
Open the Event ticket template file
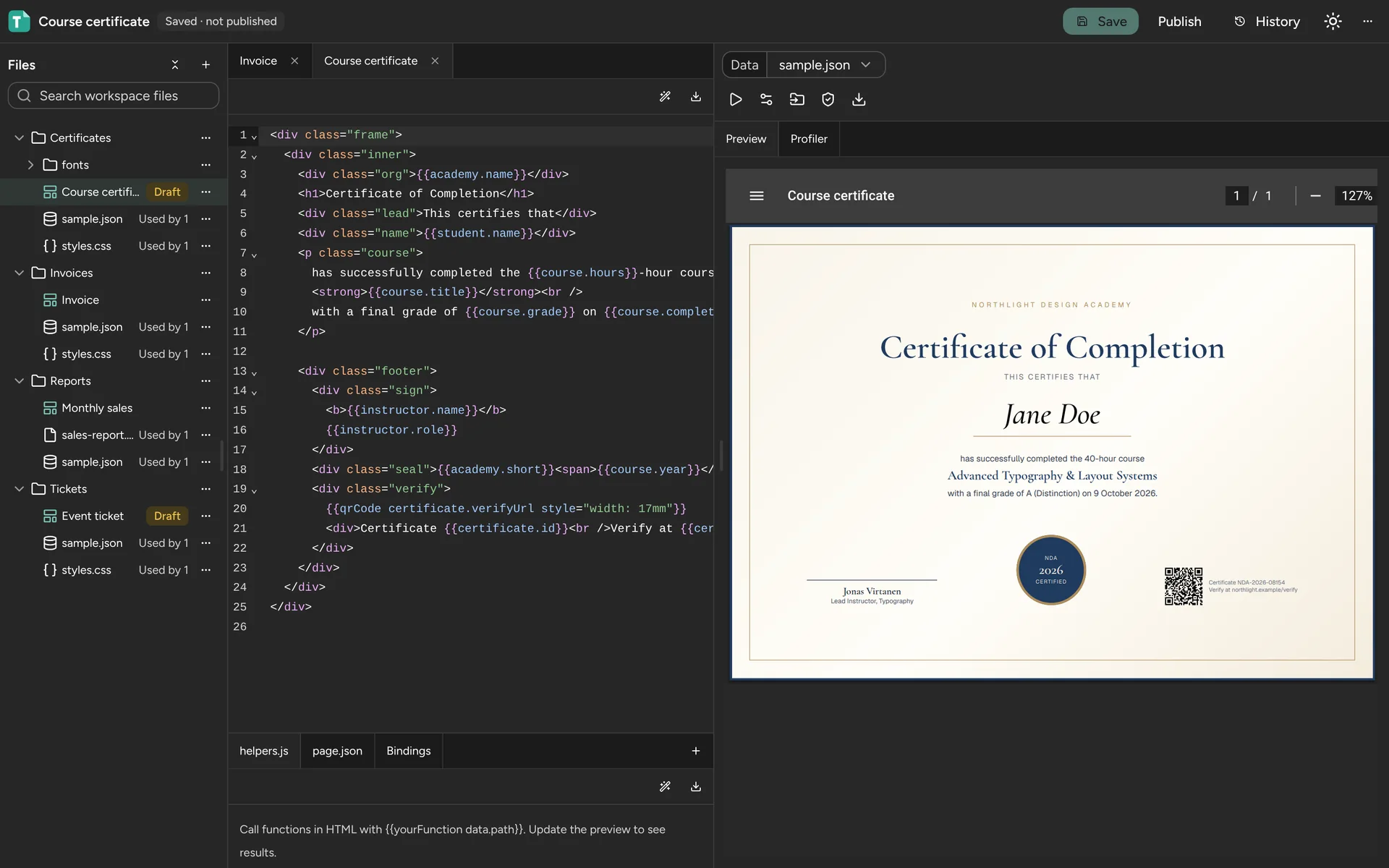(x=93, y=516)
